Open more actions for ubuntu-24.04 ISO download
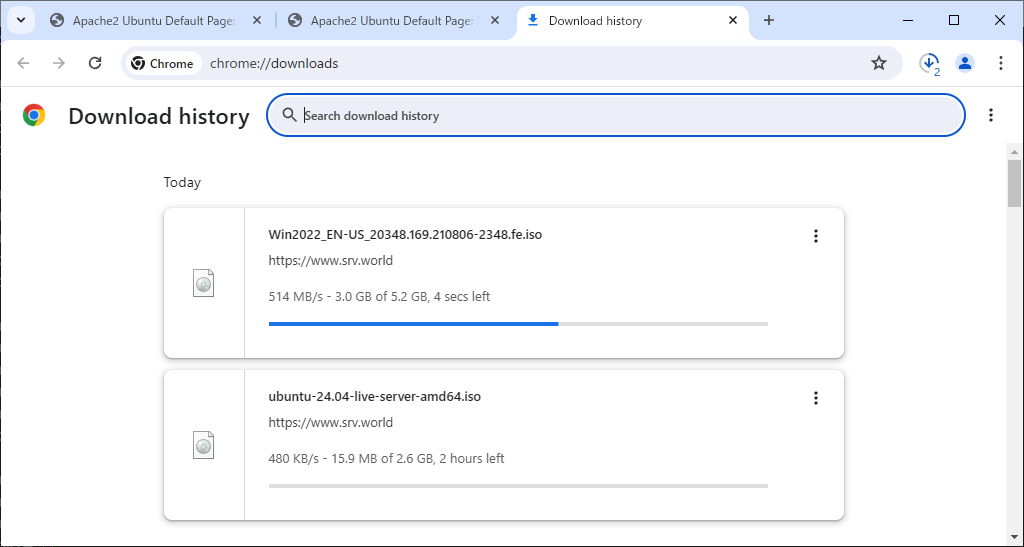This screenshot has width=1024, height=547. coord(815,398)
